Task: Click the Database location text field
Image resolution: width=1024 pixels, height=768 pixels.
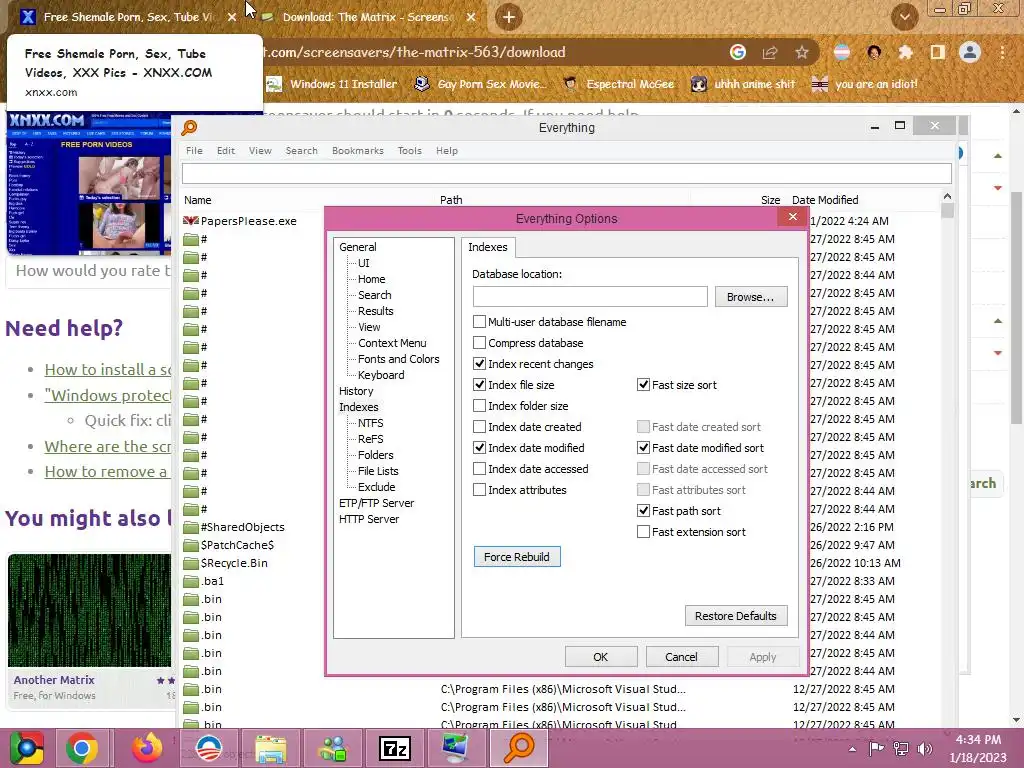Action: tap(590, 296)
